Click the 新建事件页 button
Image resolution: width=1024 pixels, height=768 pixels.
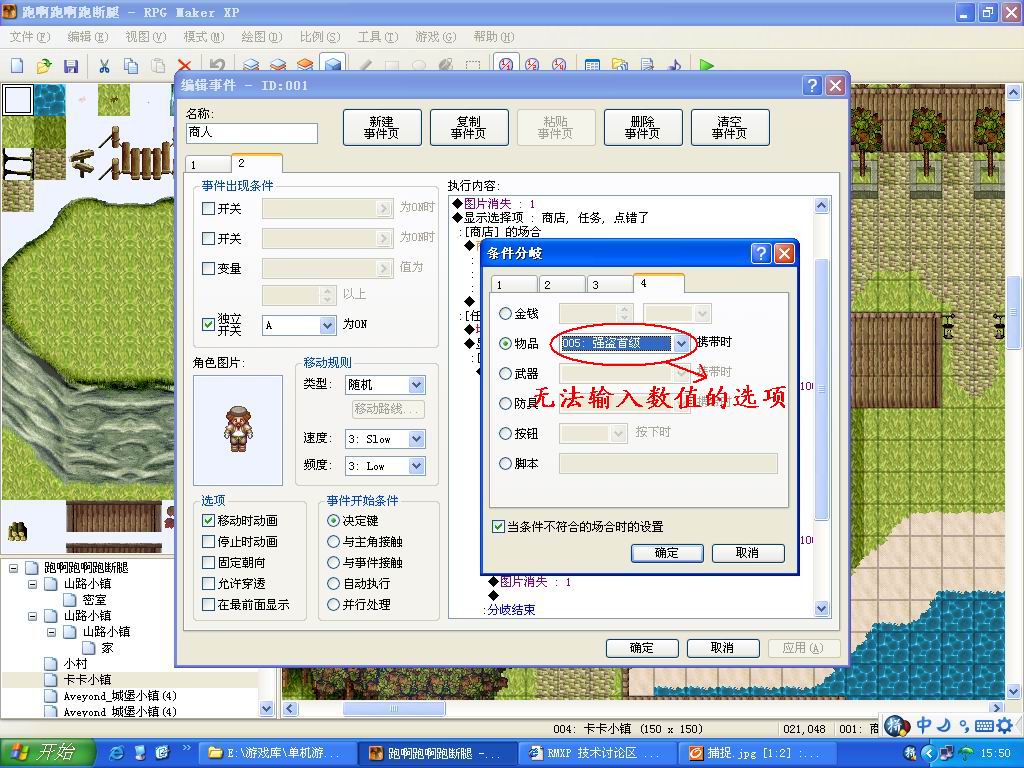click(x=381, y=127)
